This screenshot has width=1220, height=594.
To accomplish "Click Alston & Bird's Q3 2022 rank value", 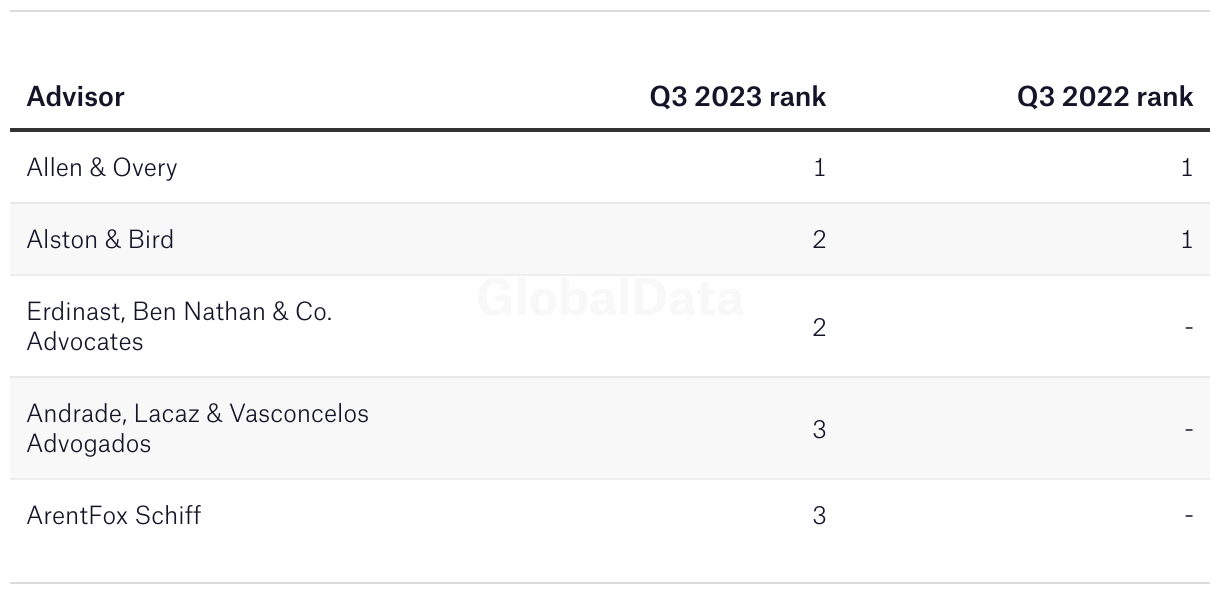I will (x=1187, y=239).
